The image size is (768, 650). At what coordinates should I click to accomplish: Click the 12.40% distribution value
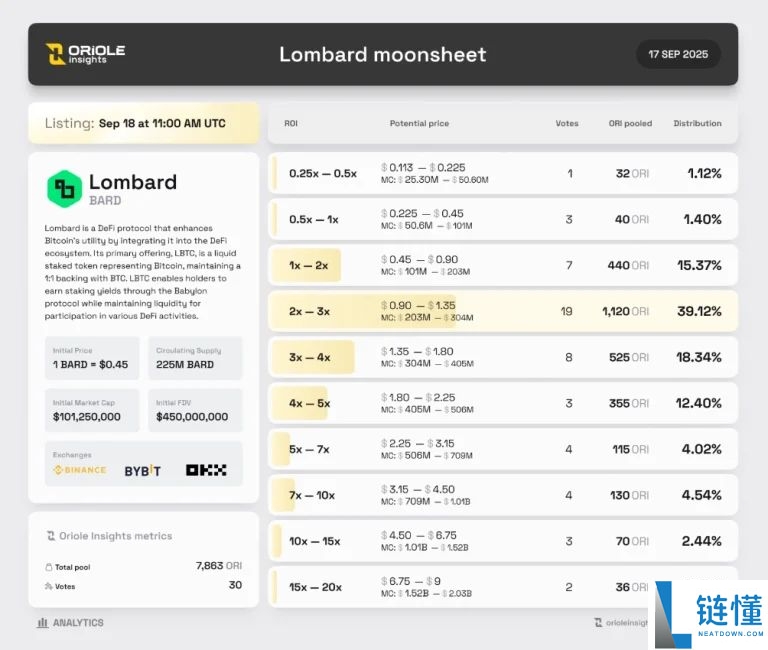tap(698, 404)
